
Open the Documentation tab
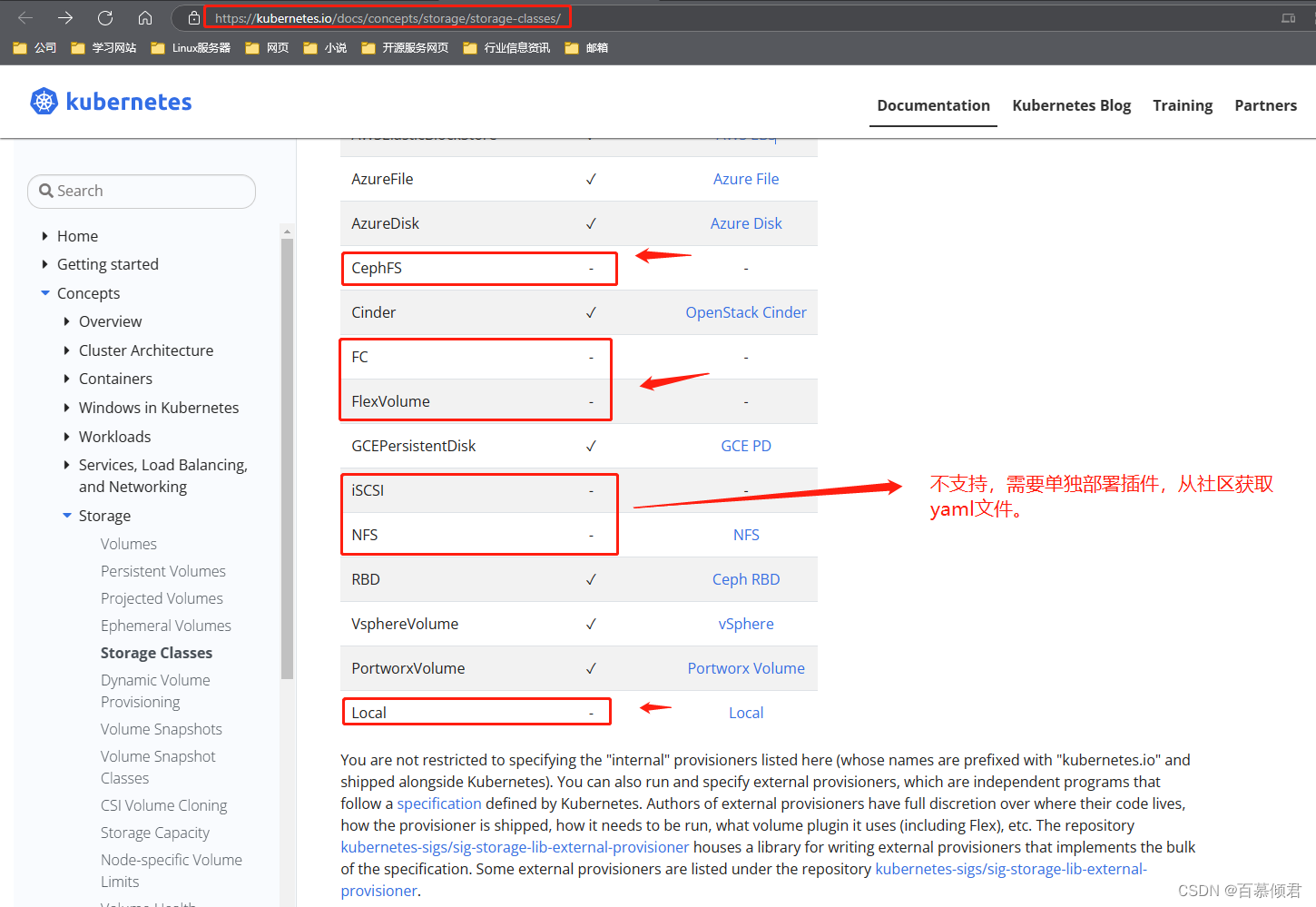[x=933, y=105]
